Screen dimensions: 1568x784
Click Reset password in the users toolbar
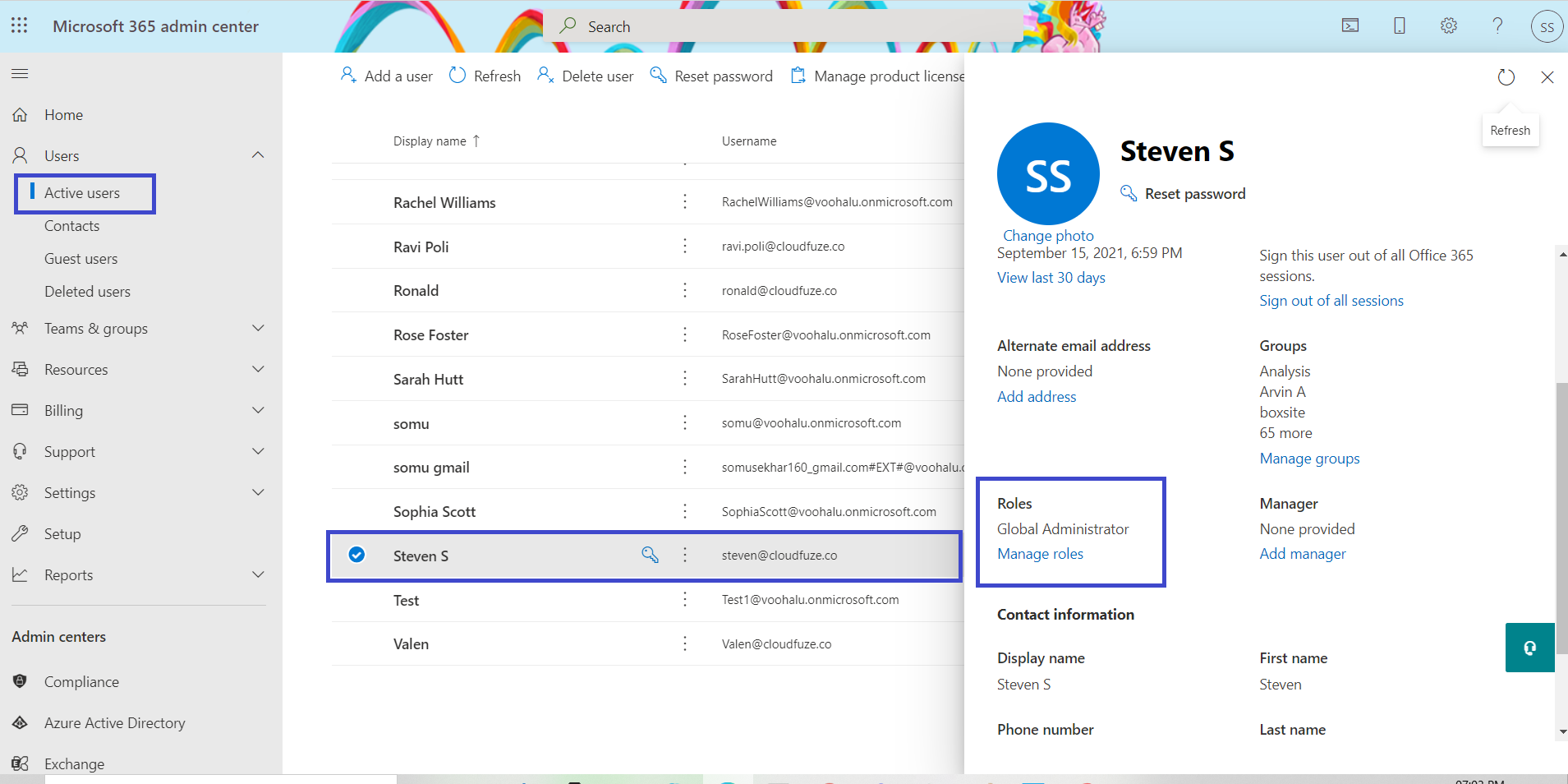[711, 76]
